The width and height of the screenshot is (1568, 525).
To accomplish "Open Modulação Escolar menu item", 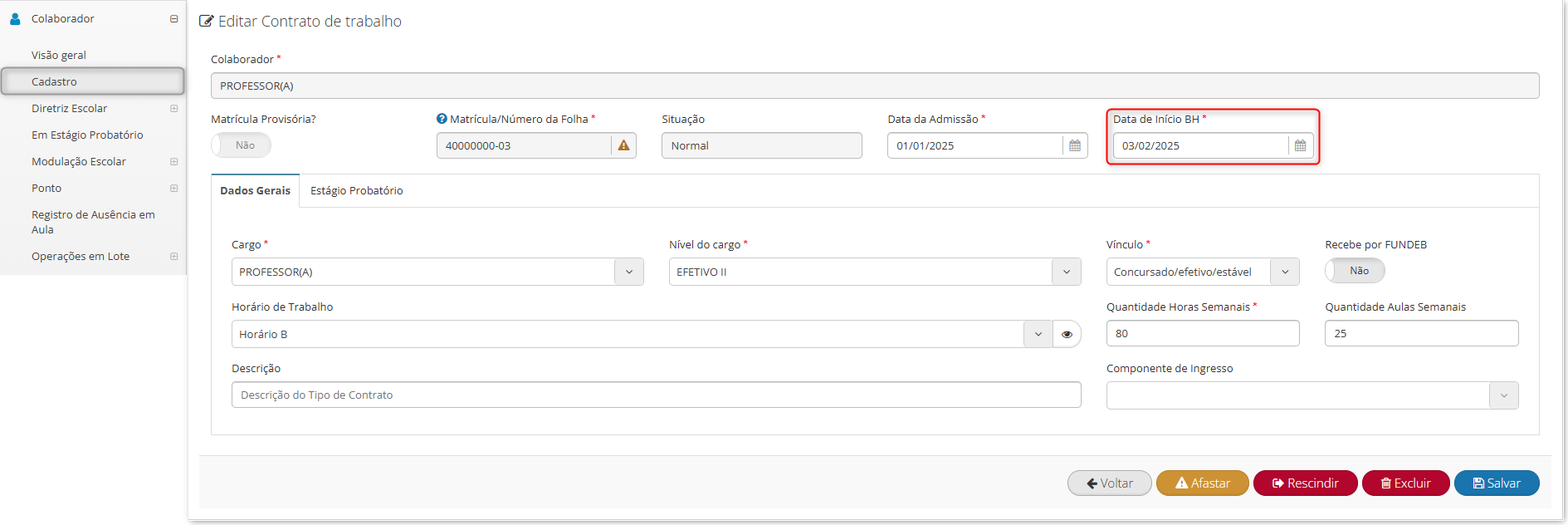I will [79, 161].
